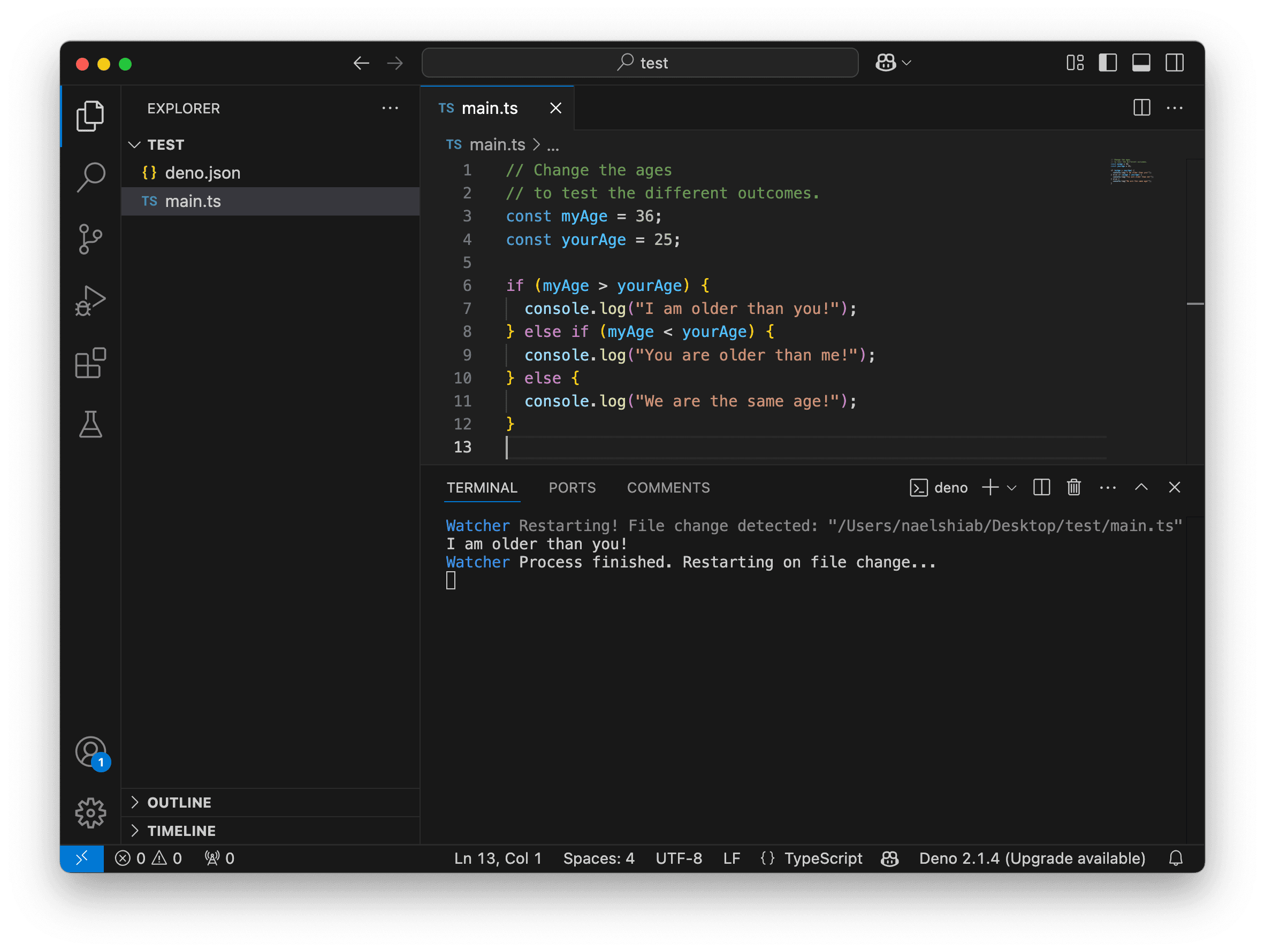Toggle the primary side bar

[1108, 63]
